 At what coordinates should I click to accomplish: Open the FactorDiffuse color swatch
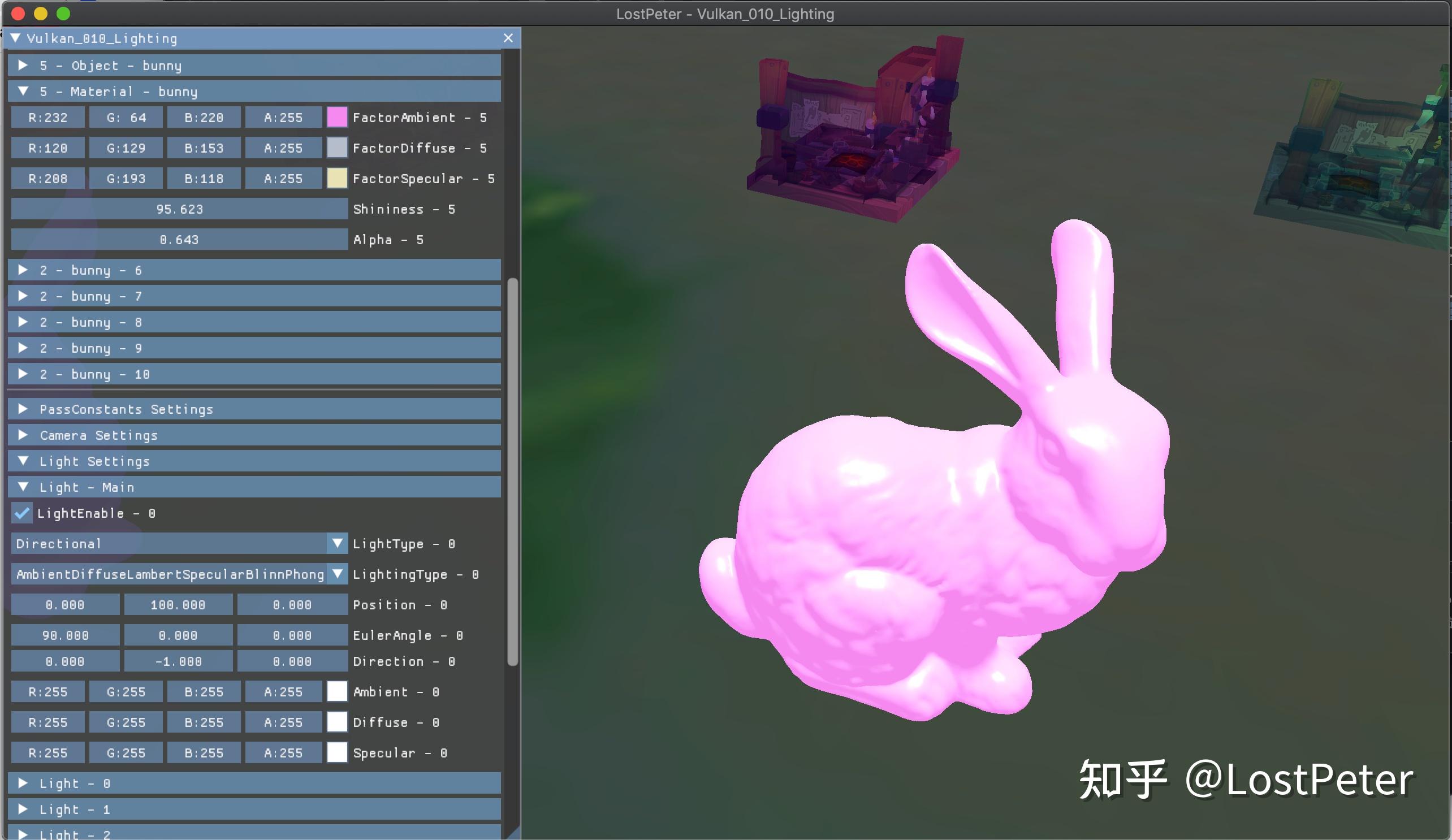336,148
